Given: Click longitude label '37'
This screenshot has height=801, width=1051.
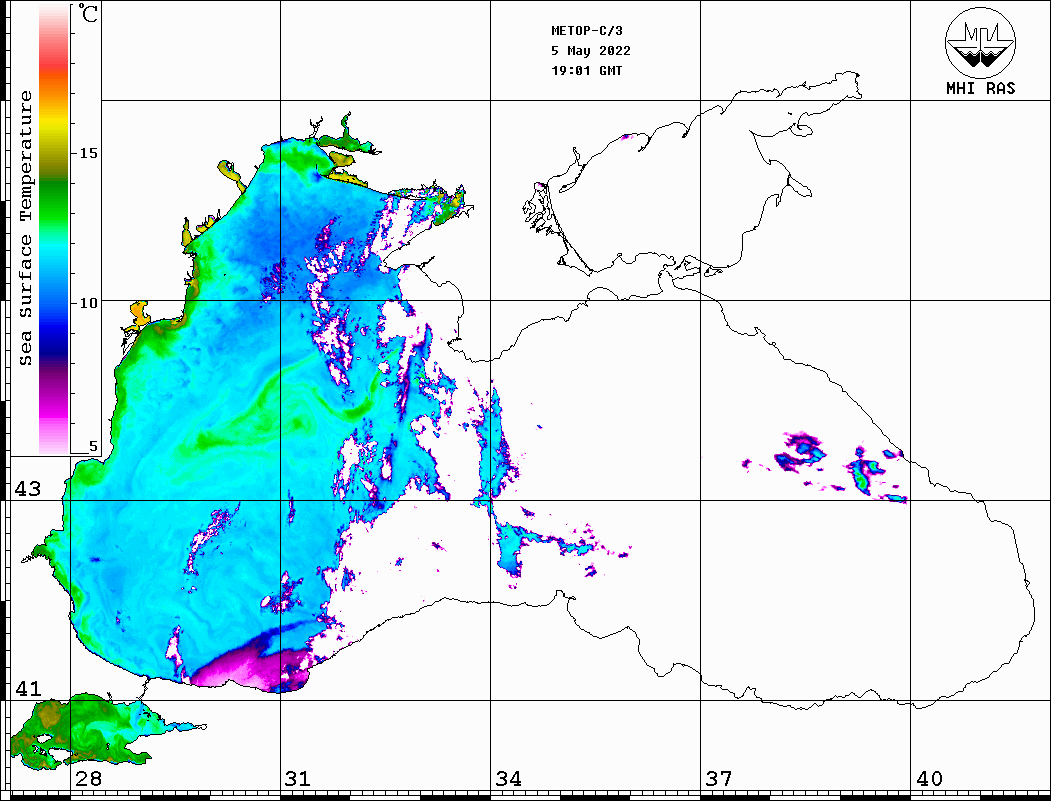Looking at the screenshot, I should pyautogui.click(x=719, y=779).
